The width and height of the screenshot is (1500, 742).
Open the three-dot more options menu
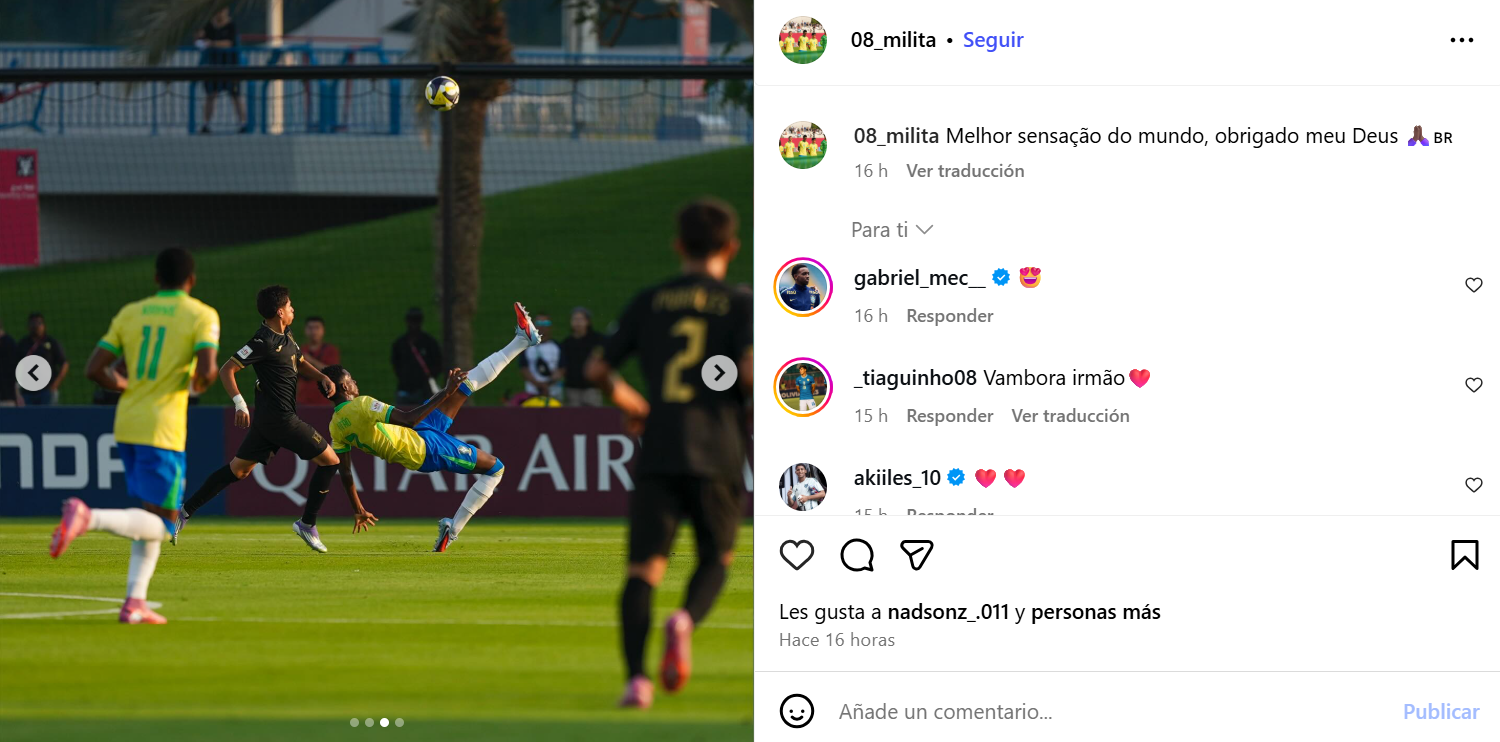click(x=1462, y=40)
